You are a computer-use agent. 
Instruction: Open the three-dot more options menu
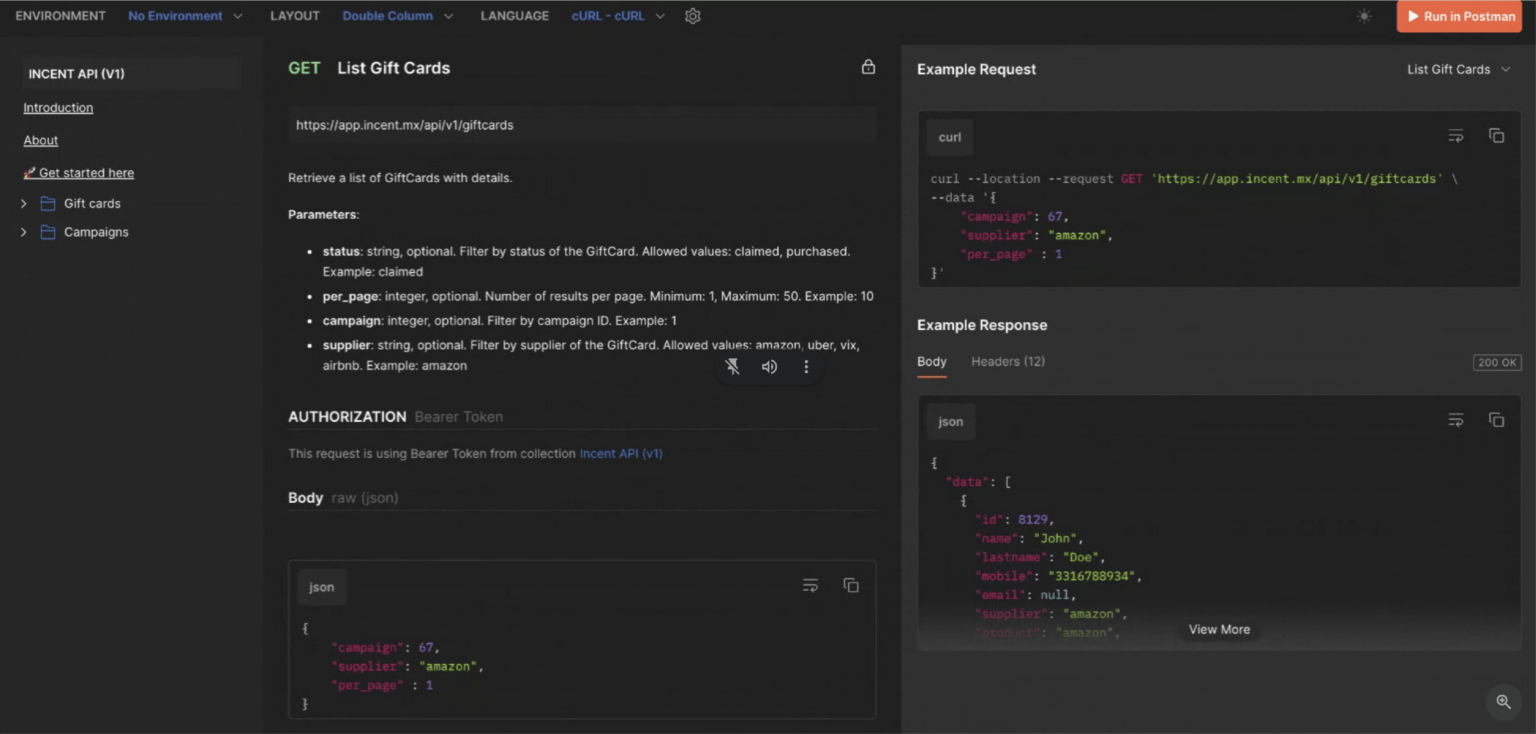[806, 367]
